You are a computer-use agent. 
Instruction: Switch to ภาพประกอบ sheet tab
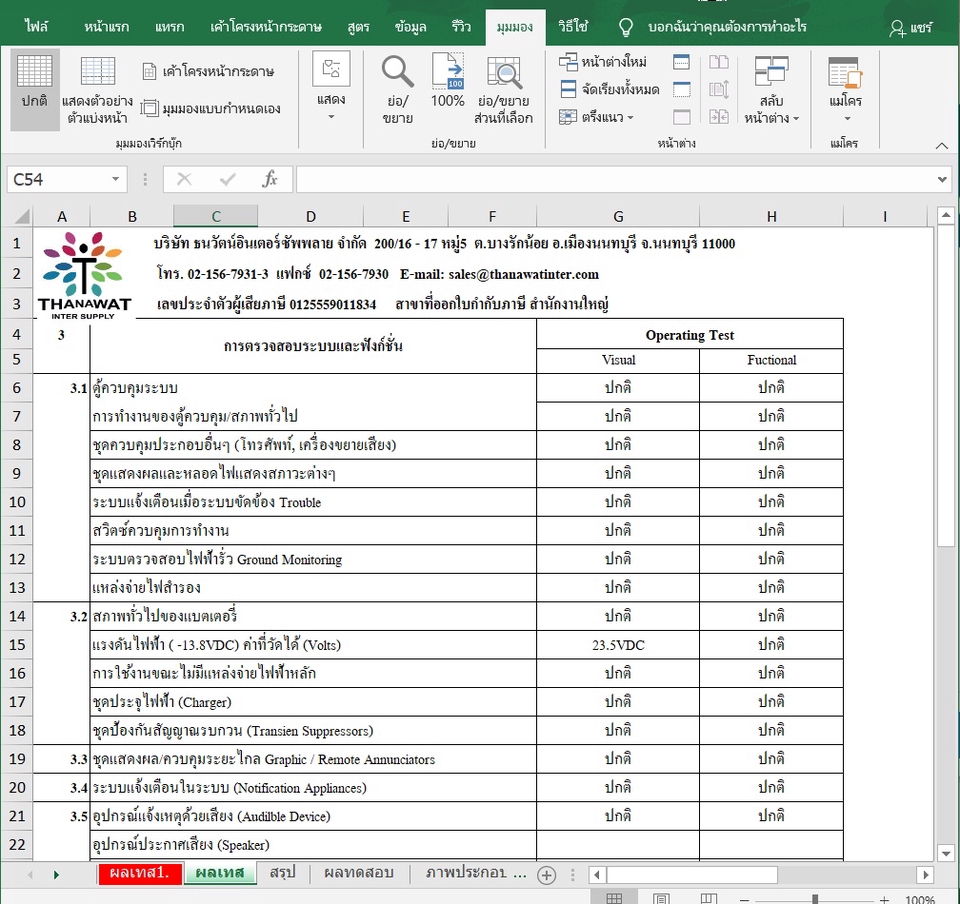pyautogui.click(x=467, y=873)
